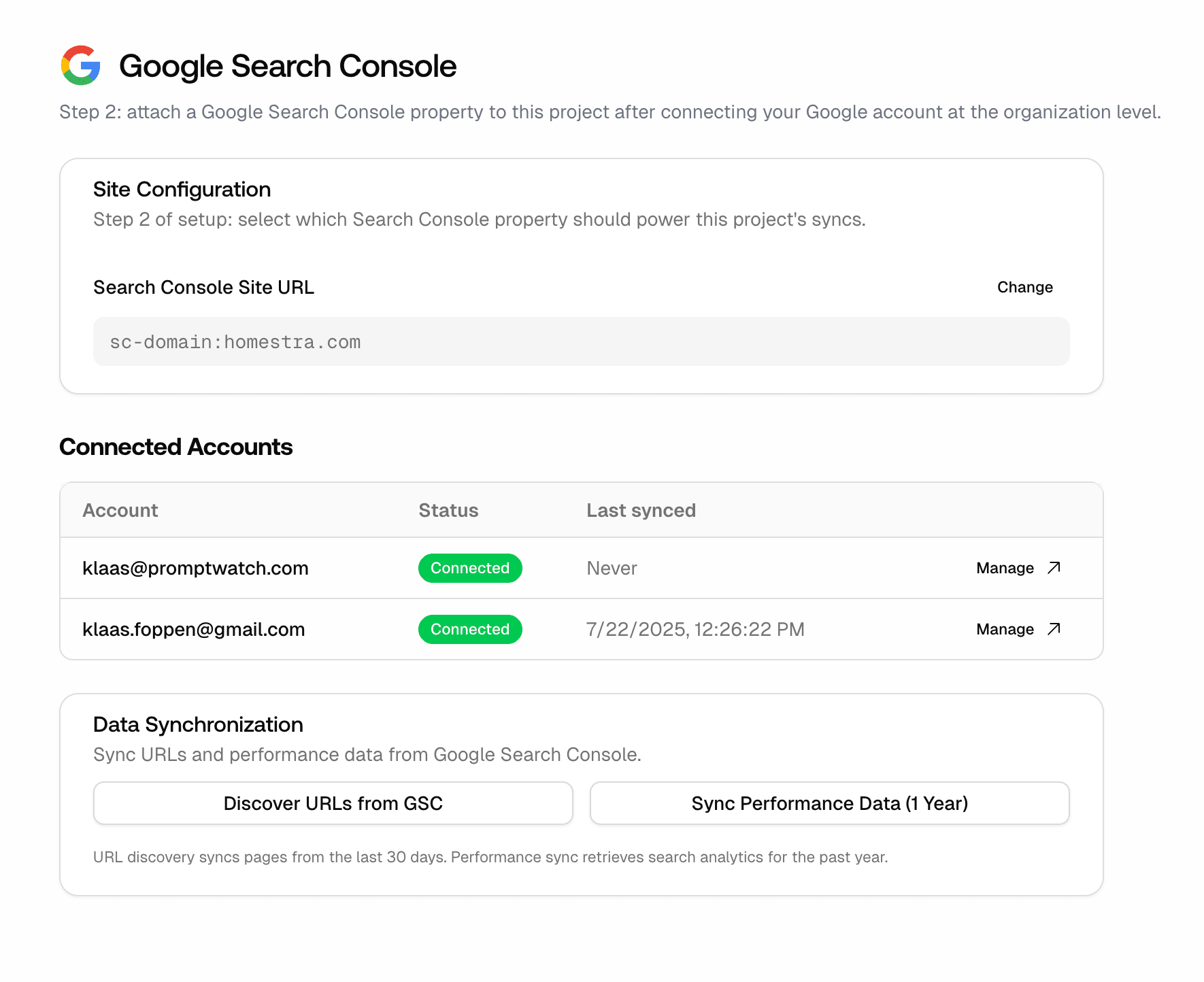Click the green Connected badge for klaas.foppen@gmail.com
The width and height of the screenshot is (1204, 982).
coord(470,629)
